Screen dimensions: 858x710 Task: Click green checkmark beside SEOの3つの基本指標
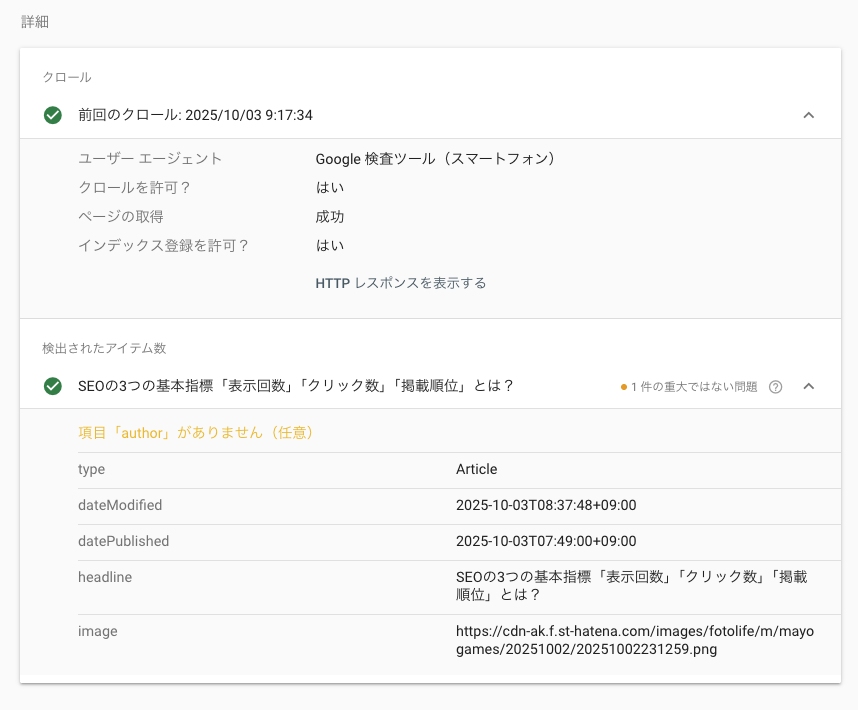pos(53,386)
